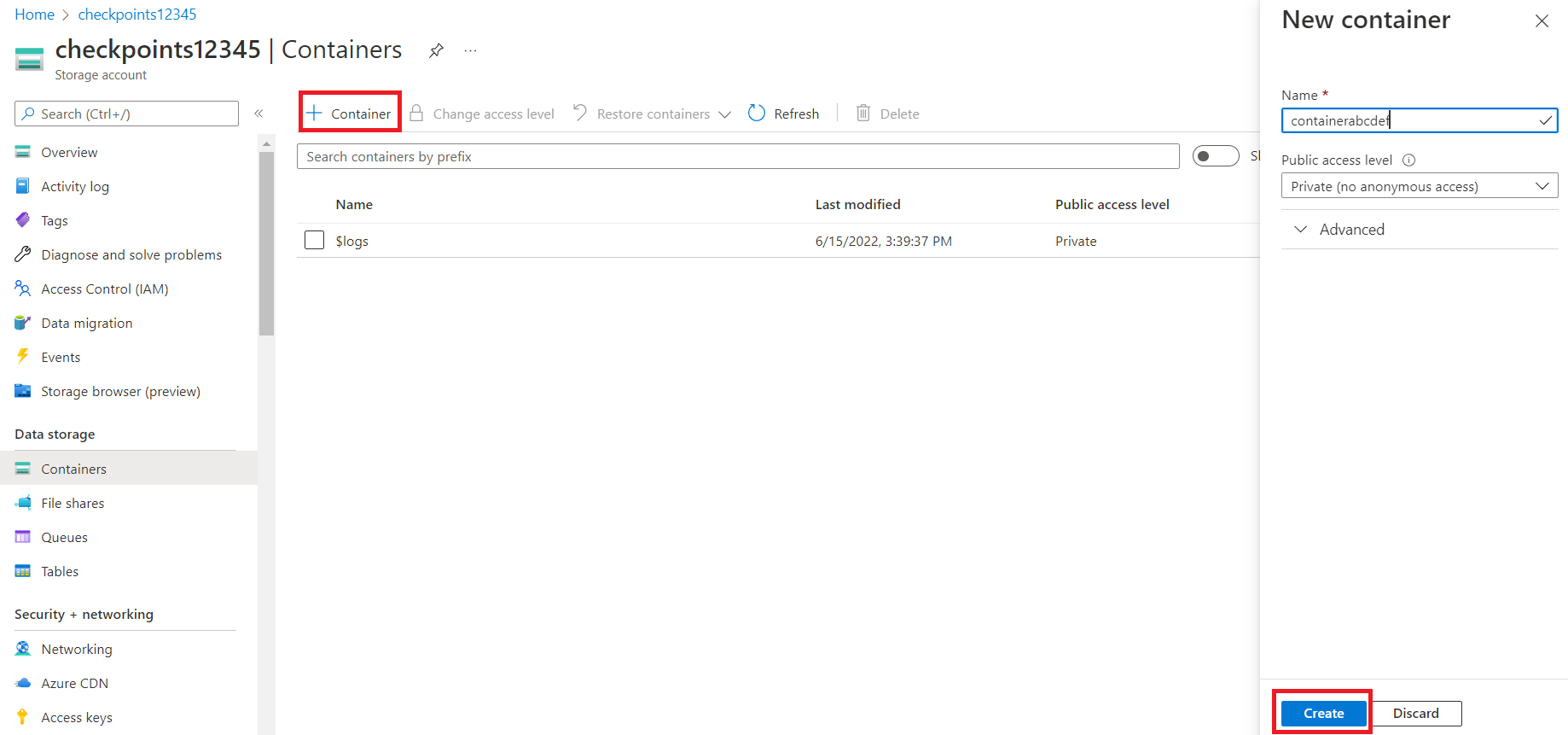Click the checkpoints12345 breadcrumb link
Viewport: 1568px width, 735px height.
point(137,15)
